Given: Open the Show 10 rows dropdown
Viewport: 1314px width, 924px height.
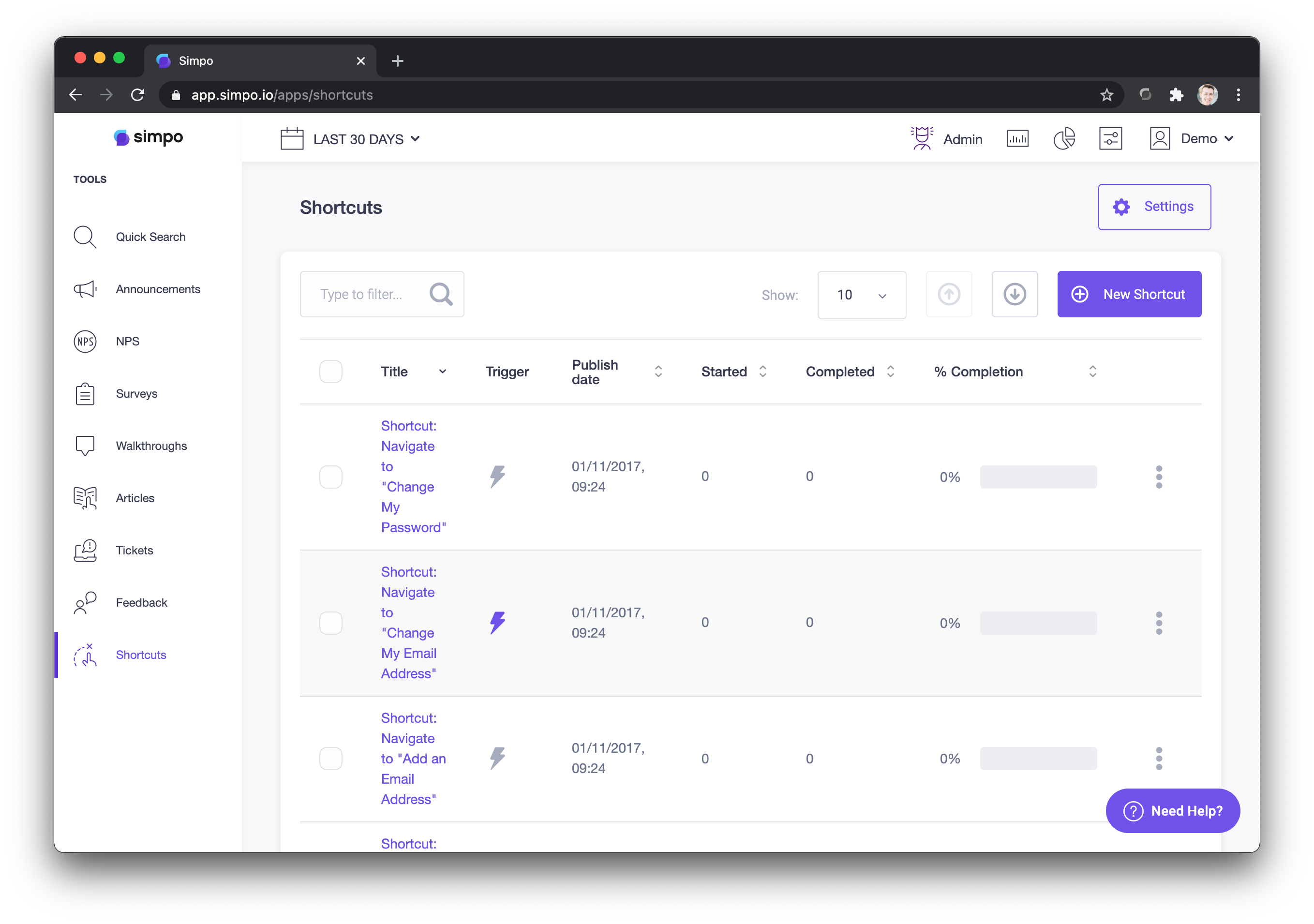Looking at the screenshot, I should tap(861, 295).
